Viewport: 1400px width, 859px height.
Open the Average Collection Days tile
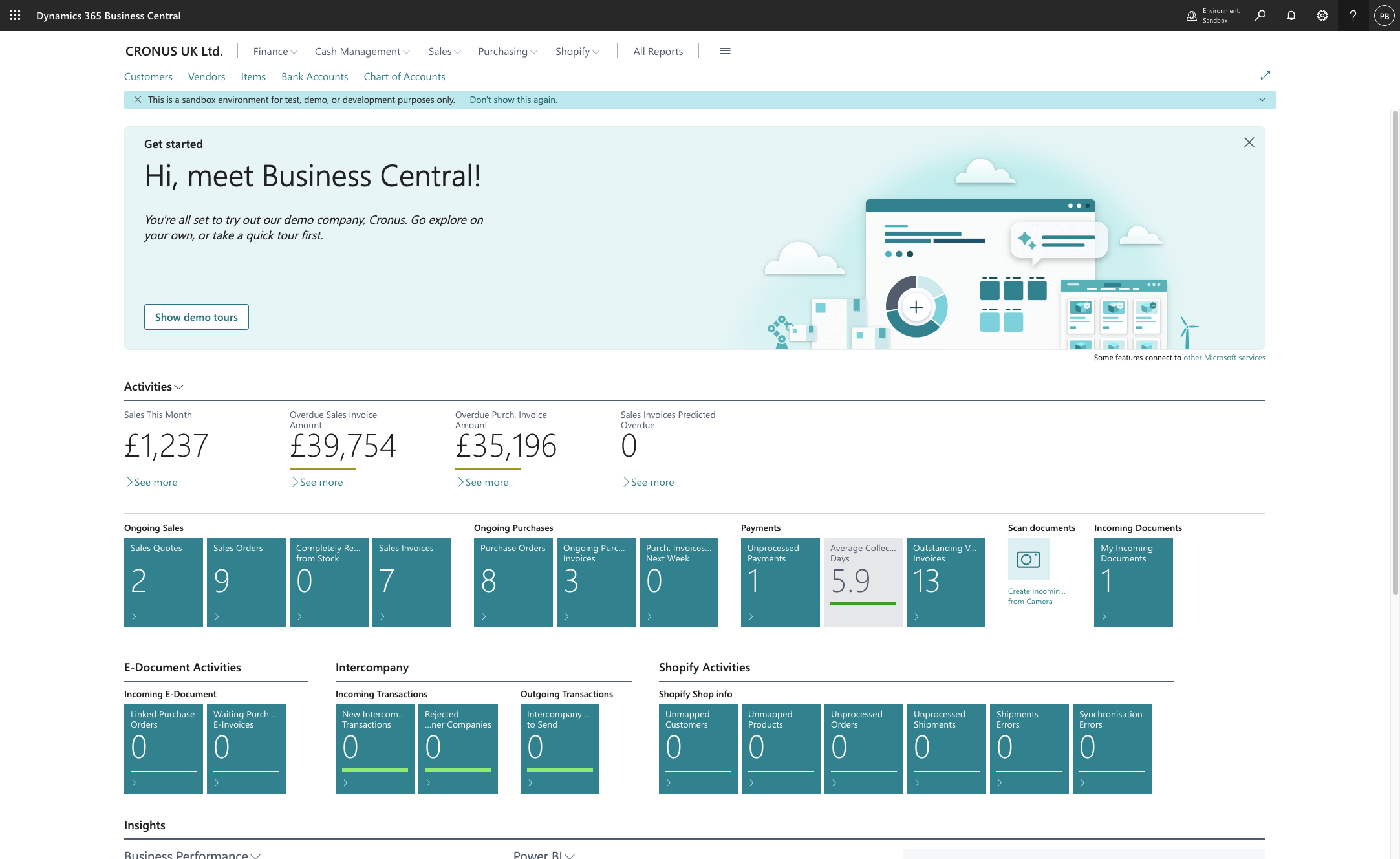[863, 583]
